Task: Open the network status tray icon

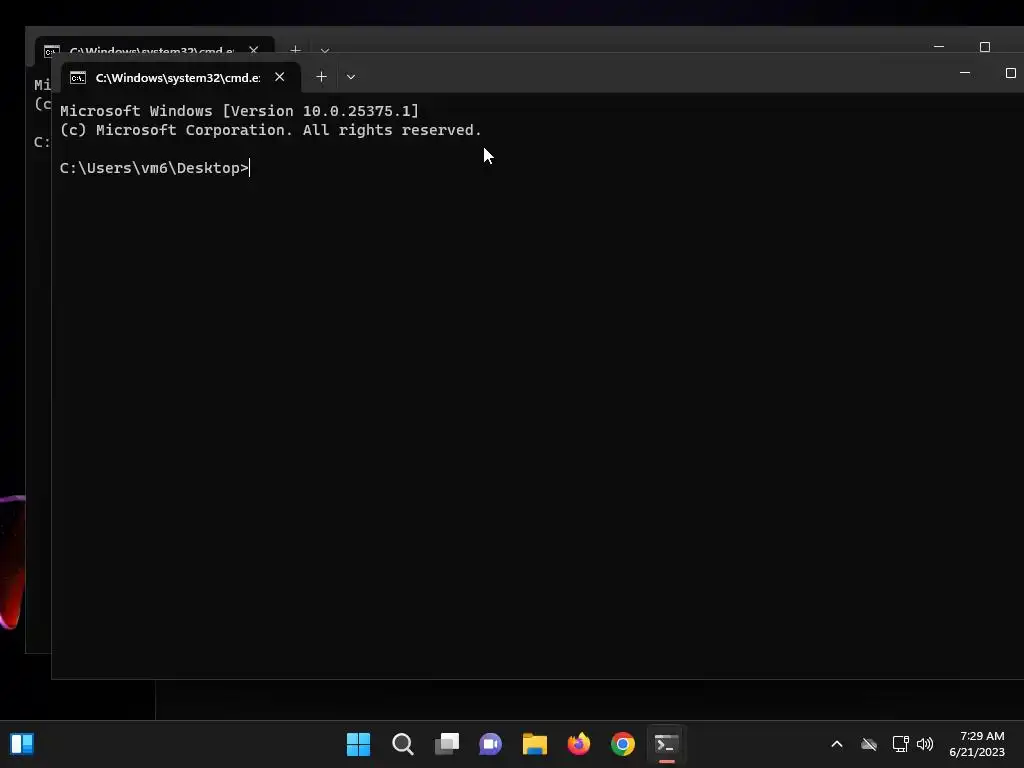Action: [901, 744]
